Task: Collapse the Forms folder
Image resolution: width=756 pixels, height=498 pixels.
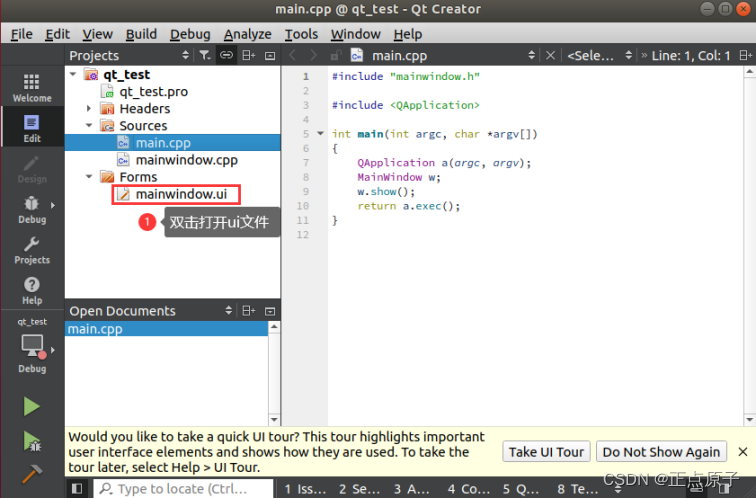Action: [89, 176]
